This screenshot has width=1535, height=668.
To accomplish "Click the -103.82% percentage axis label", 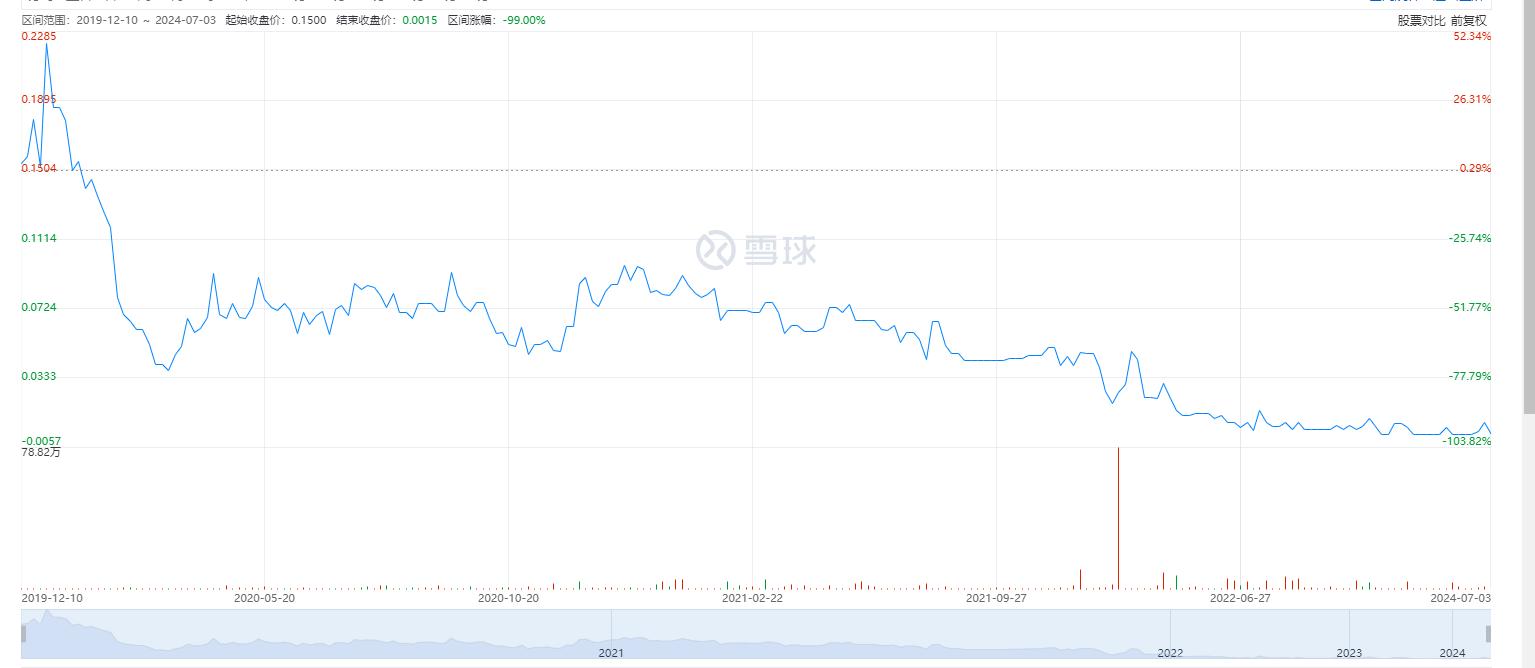I will point(1468,441).
